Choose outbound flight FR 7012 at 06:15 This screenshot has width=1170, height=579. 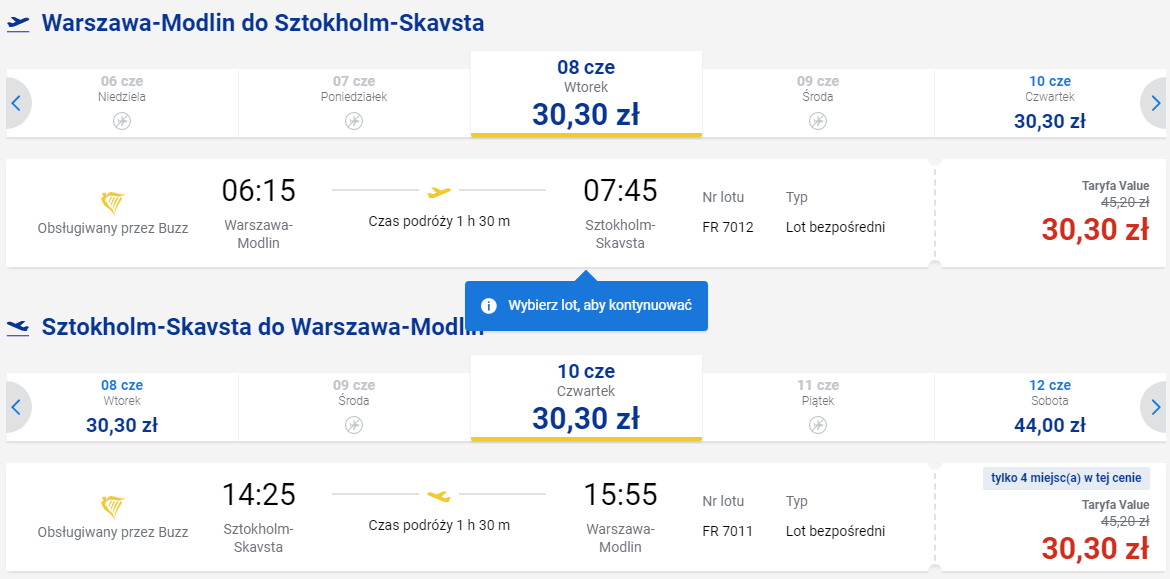(470, 213)
